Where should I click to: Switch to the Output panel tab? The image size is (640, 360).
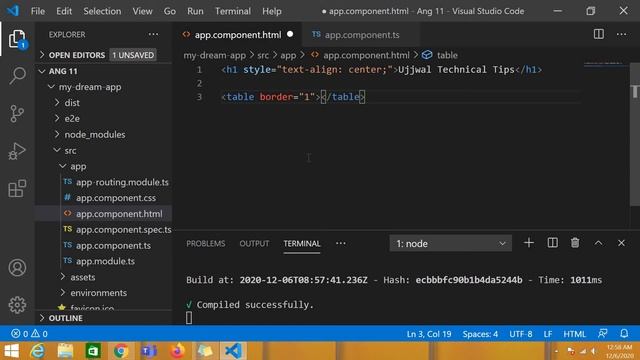[254, 243]
